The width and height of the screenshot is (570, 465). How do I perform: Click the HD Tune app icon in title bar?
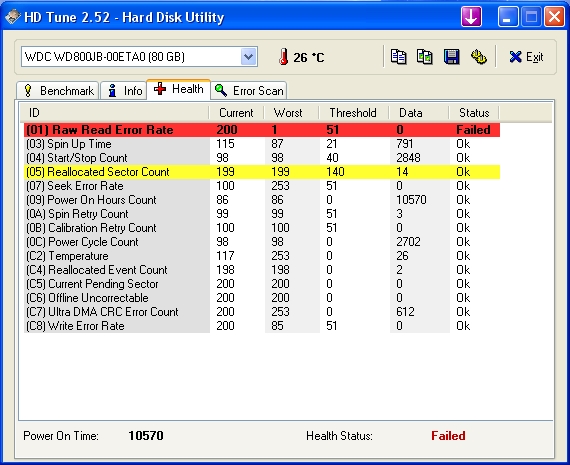[x=12, y=17]
